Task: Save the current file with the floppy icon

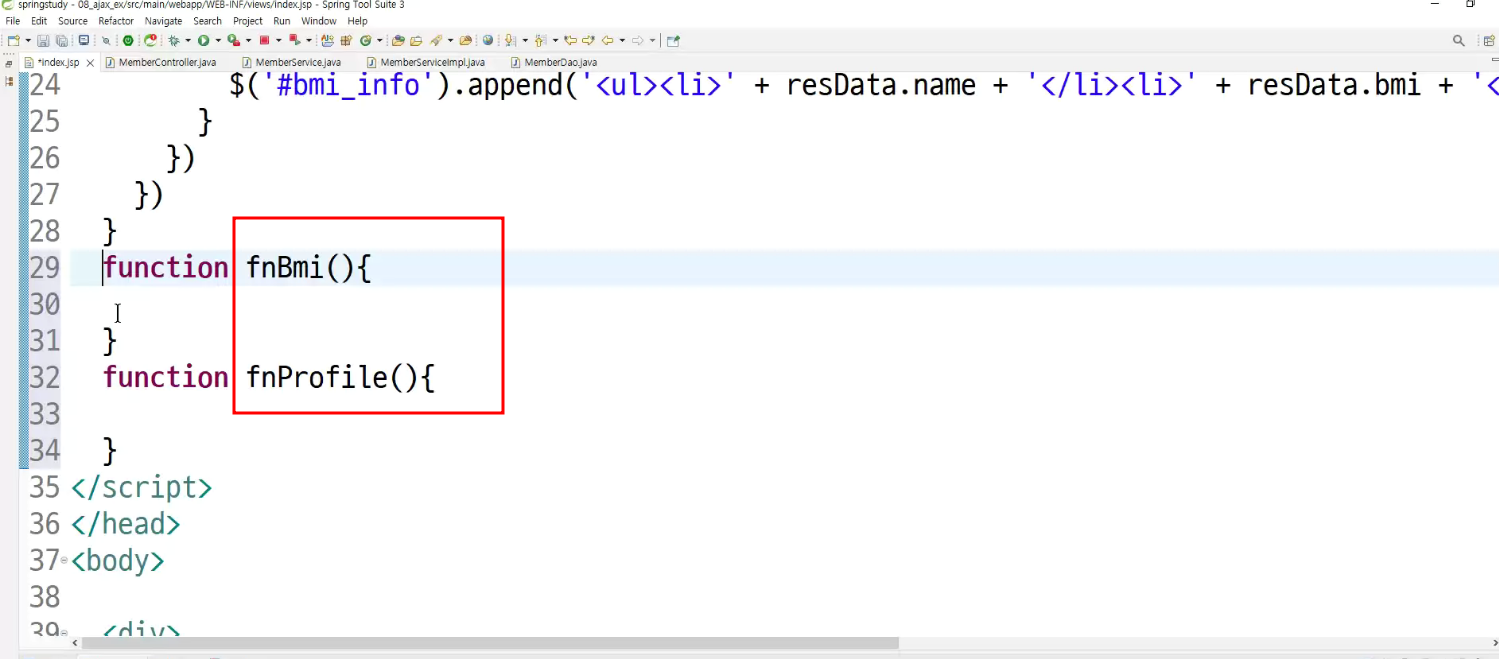Action: coord(43,41)
